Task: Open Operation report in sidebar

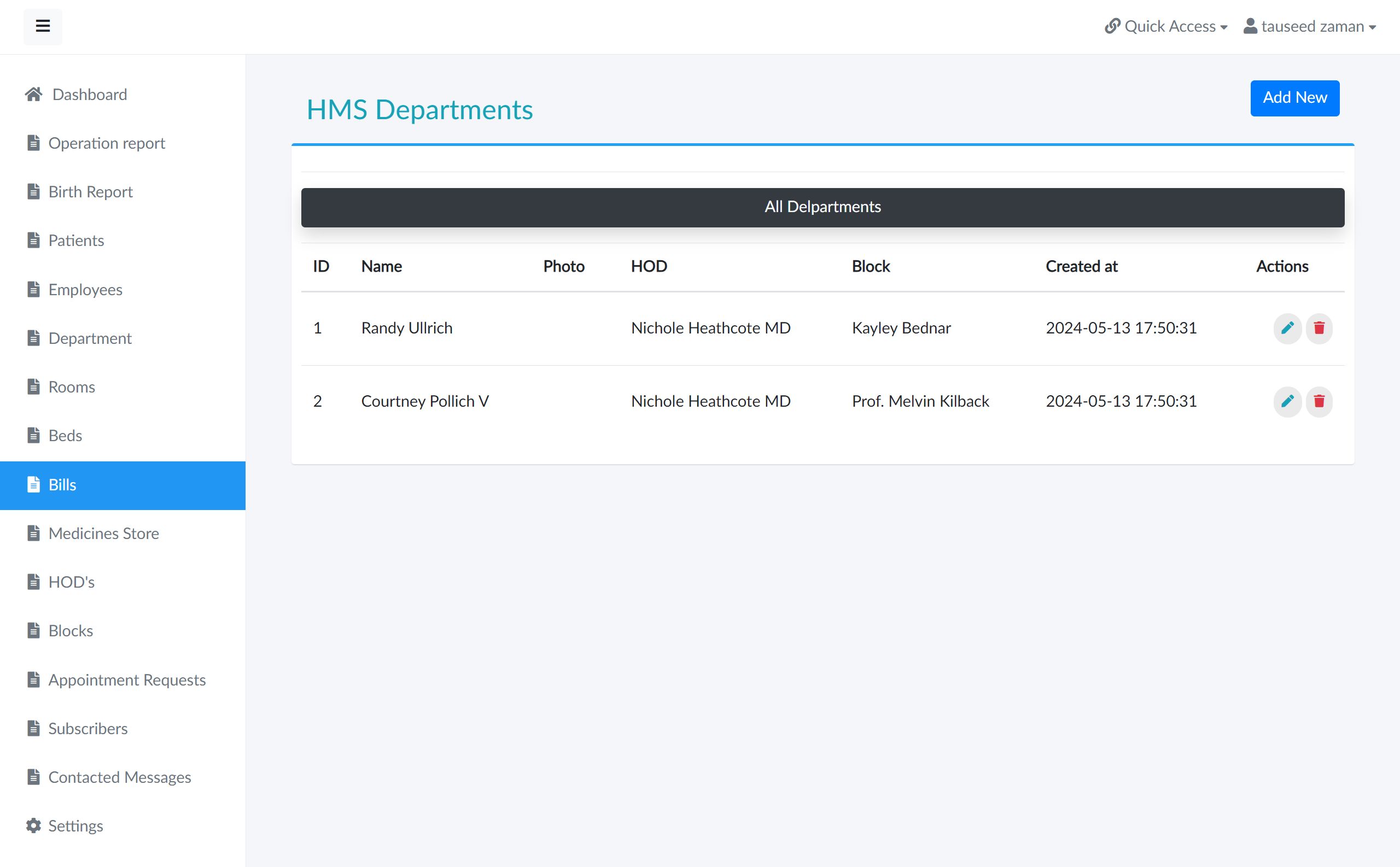Action: pos(107,143)
